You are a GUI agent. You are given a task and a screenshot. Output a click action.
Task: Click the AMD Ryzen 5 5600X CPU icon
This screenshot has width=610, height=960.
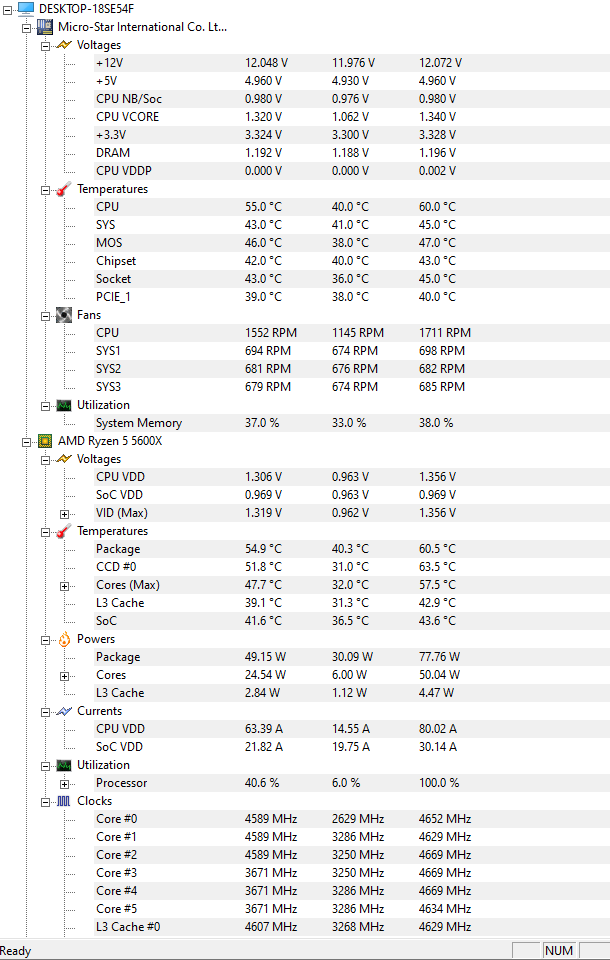45,441
